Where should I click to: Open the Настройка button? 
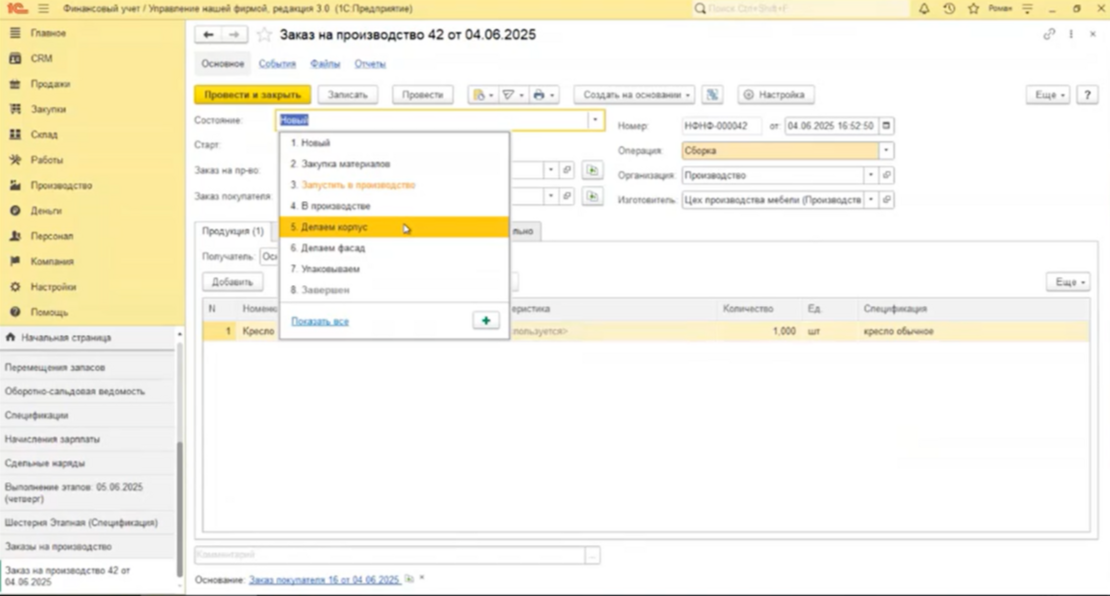click(x=775, y=95)
